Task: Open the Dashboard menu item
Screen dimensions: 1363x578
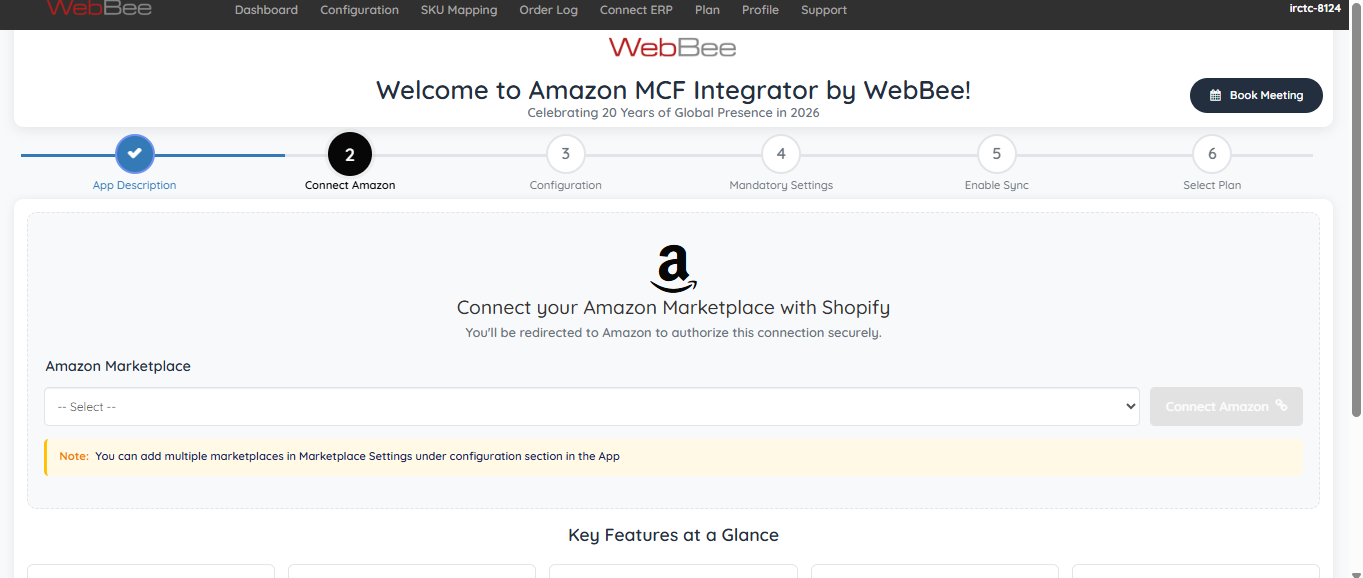Action: click(266, 10)
